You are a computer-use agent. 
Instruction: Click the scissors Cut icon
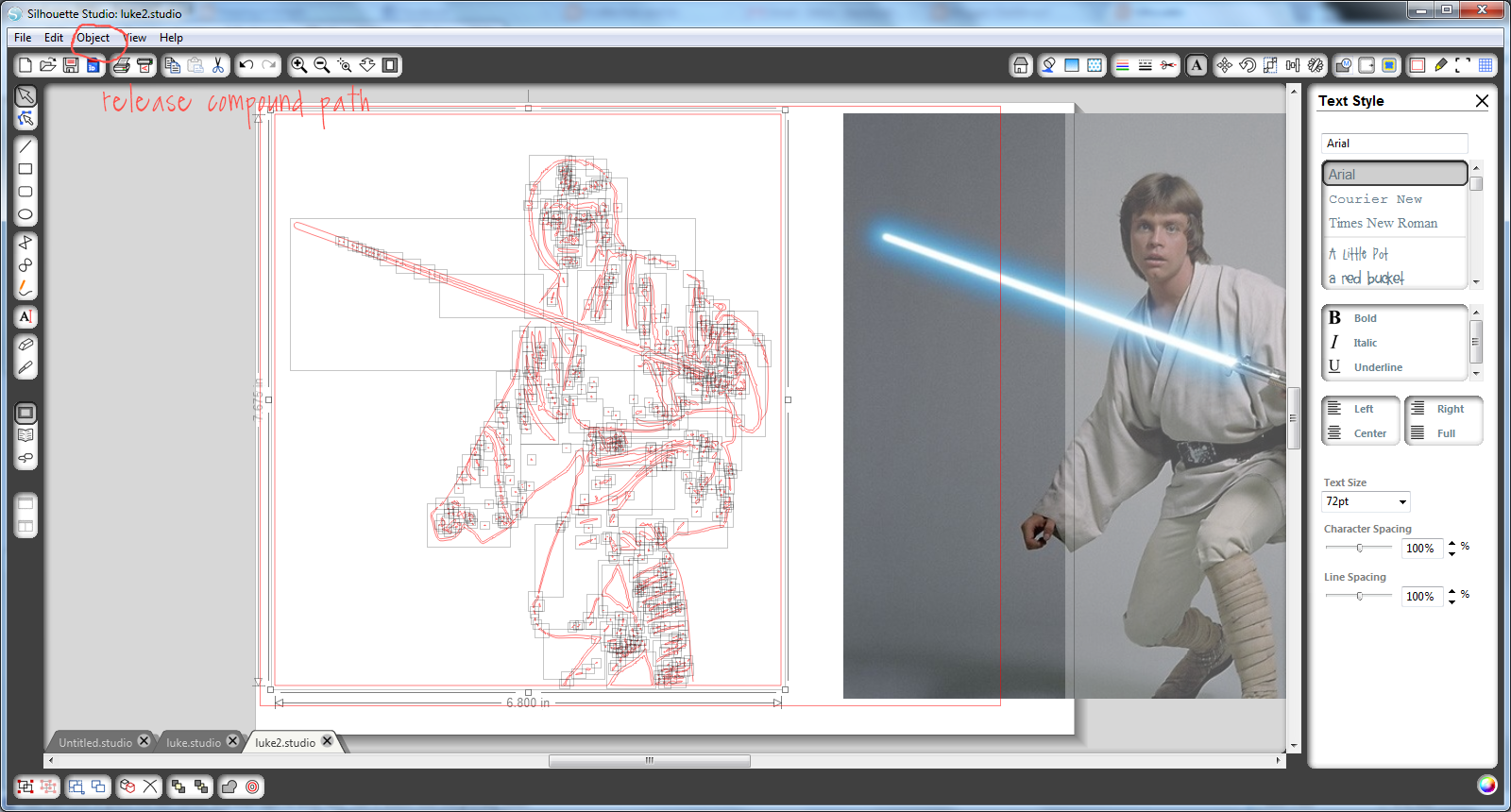pyautogui.click(x=218, y=65)
